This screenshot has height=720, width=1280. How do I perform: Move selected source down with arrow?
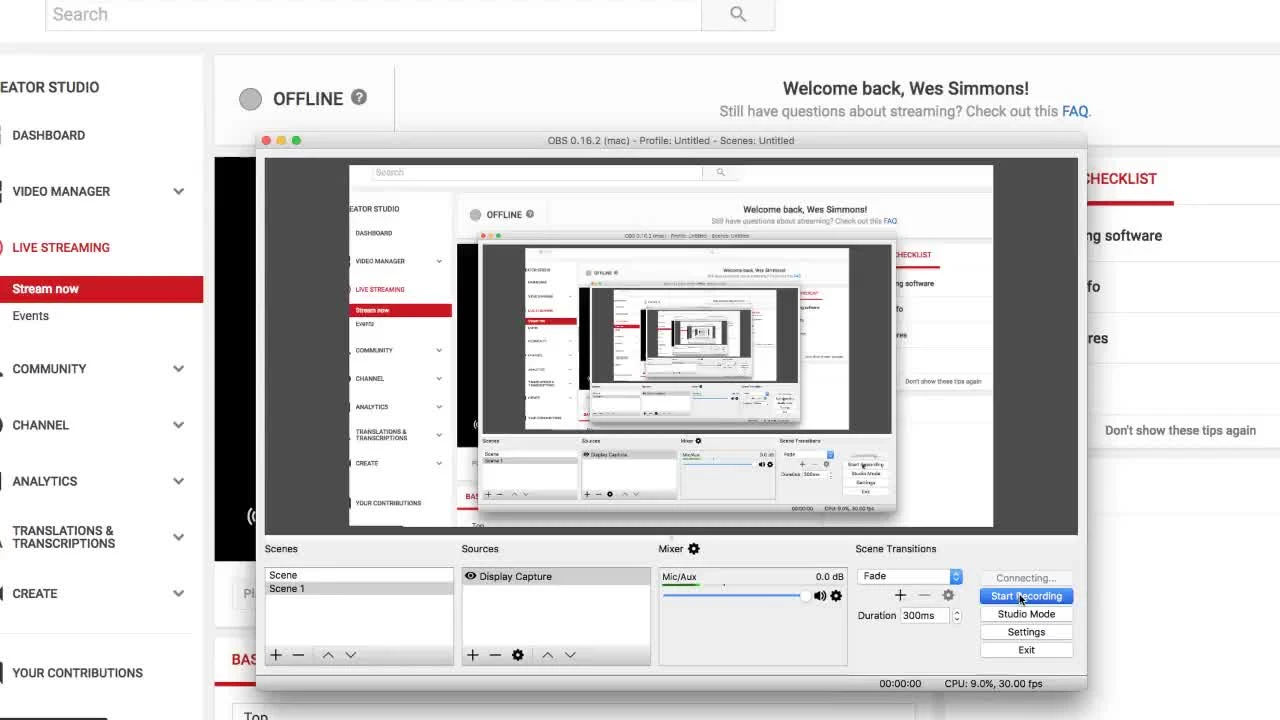(570, 655)
